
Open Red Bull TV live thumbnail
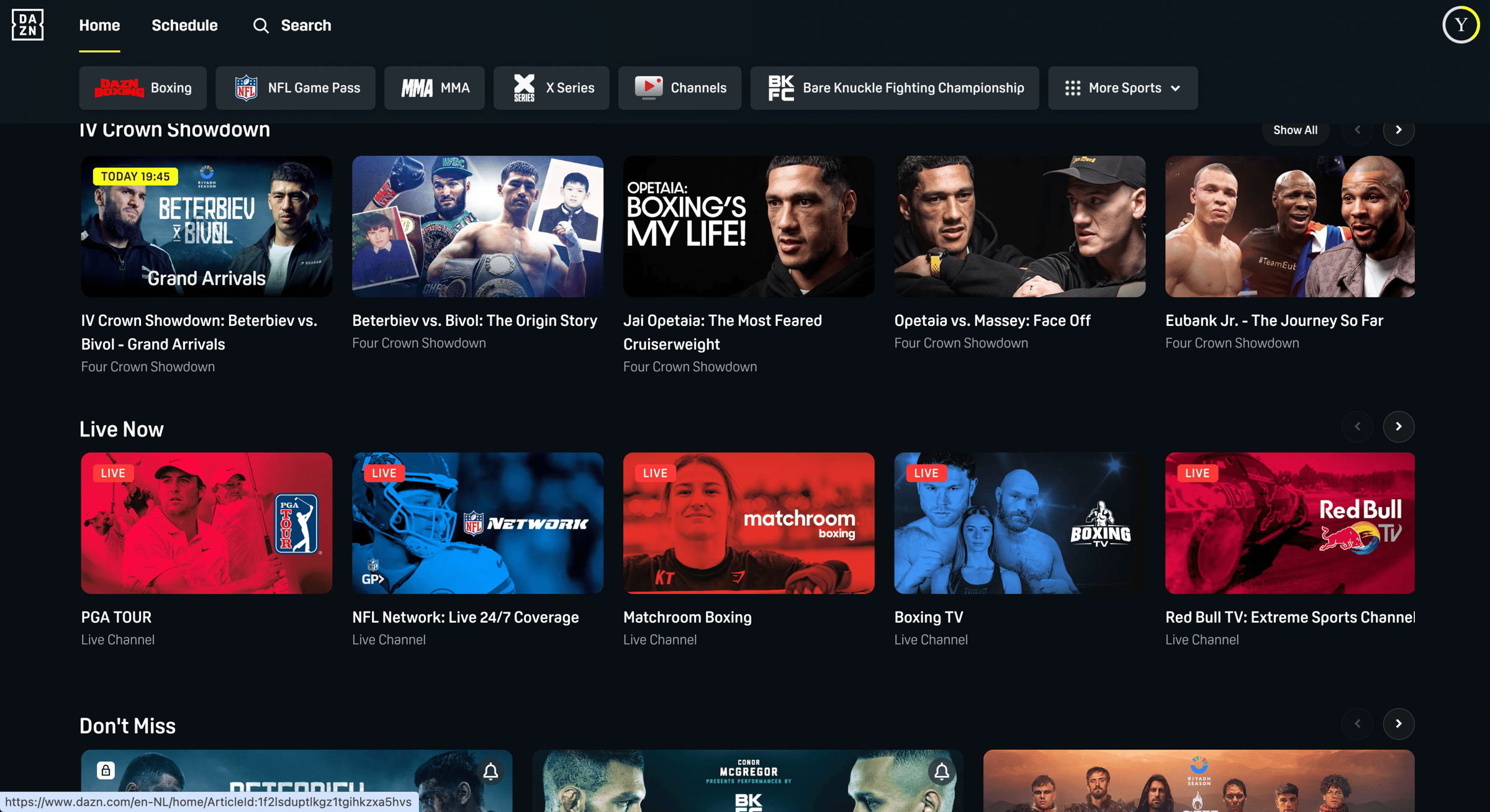pos(1290,523)
